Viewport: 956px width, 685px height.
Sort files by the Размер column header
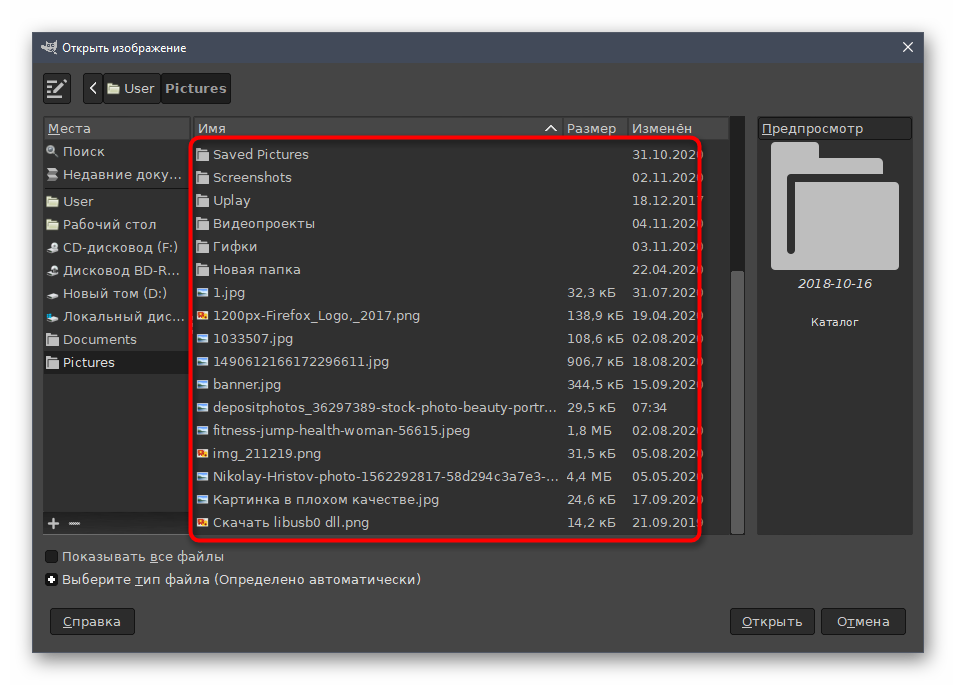[x=594, y=129]
